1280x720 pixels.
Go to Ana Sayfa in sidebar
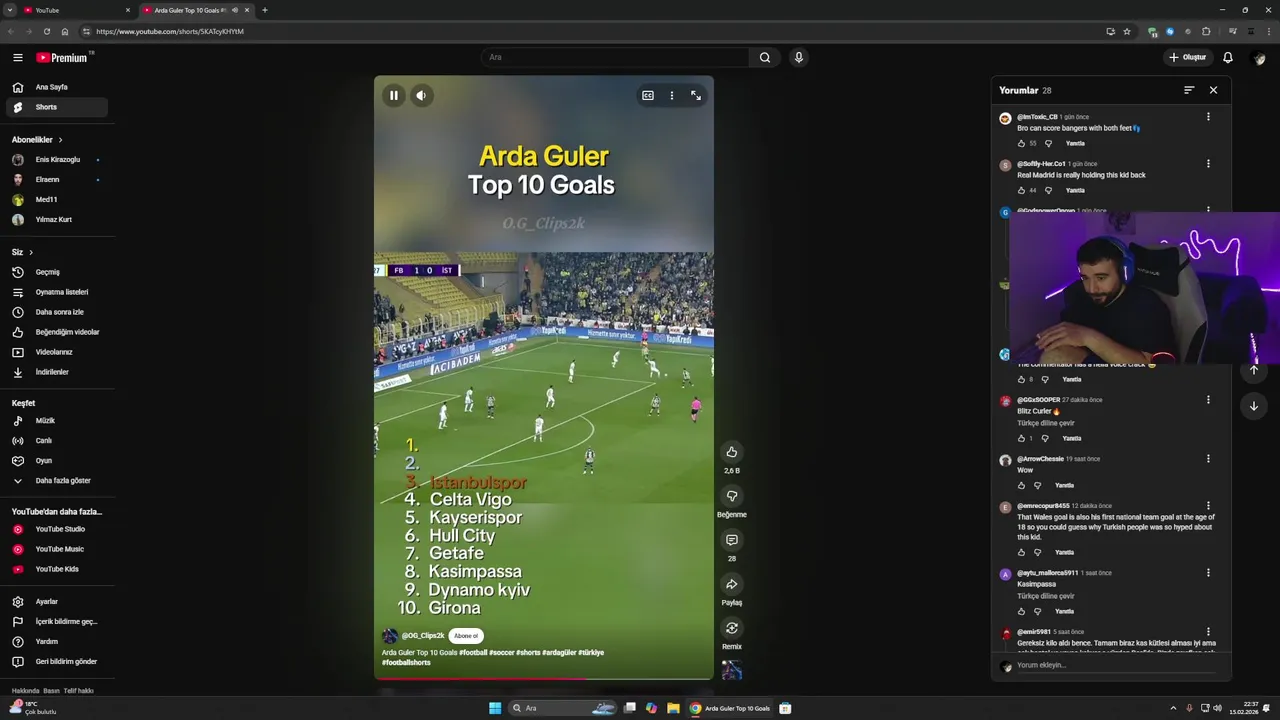coord(58,87)
